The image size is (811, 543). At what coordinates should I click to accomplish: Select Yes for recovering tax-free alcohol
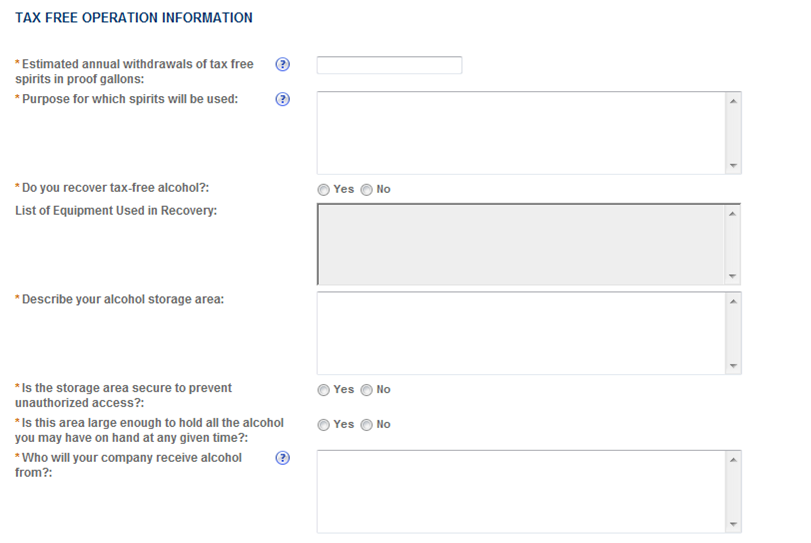[323, 189]
